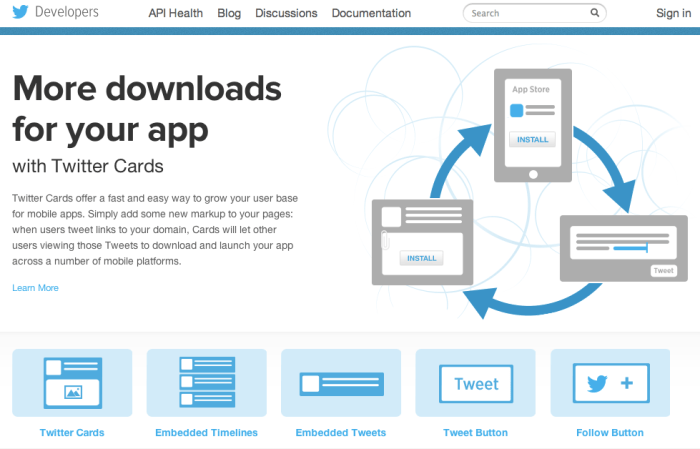Click the 'More downloads for your app' headline
Screen dimensions: 700x449
(x=147, y=109)
